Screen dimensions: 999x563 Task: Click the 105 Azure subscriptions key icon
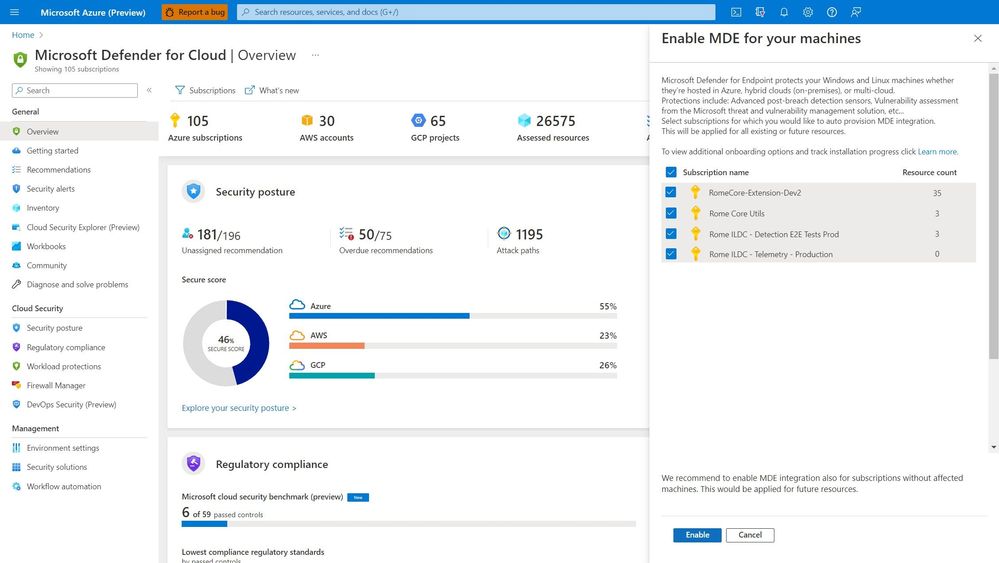click(175, 120)
